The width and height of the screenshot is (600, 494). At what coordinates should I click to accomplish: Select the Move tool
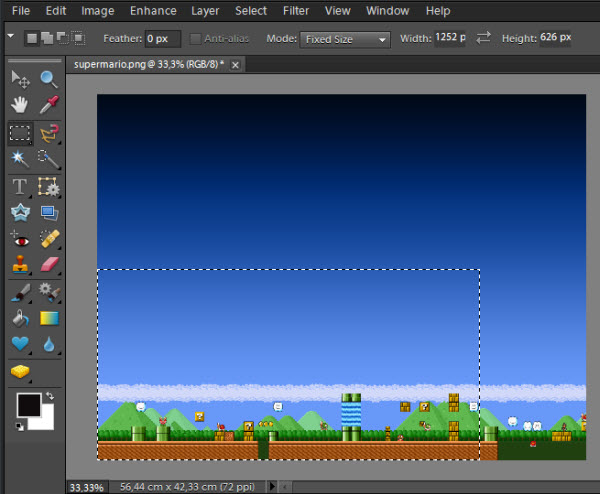pyautogui.click(x=20, y=80)
